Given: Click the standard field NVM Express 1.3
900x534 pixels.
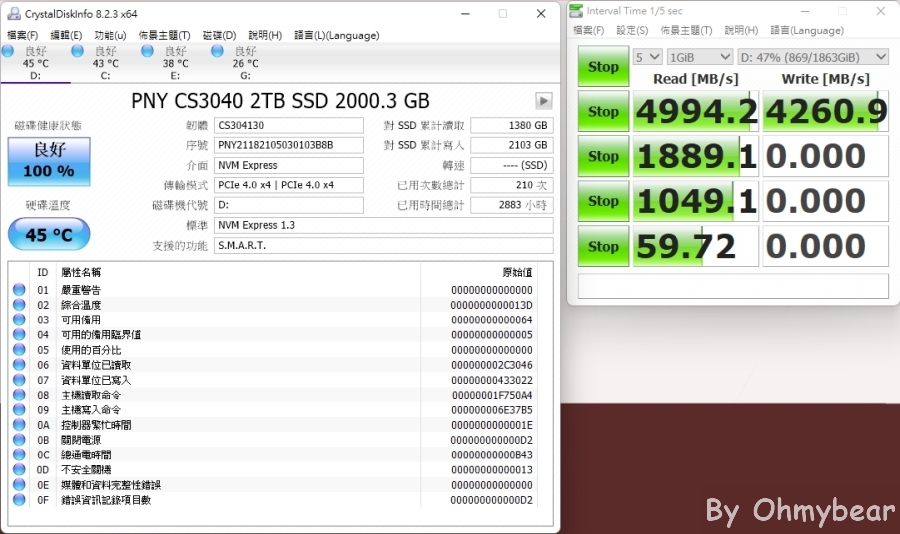Looking at the screenshot, I should pyautogui.click(x=383, y=225).
